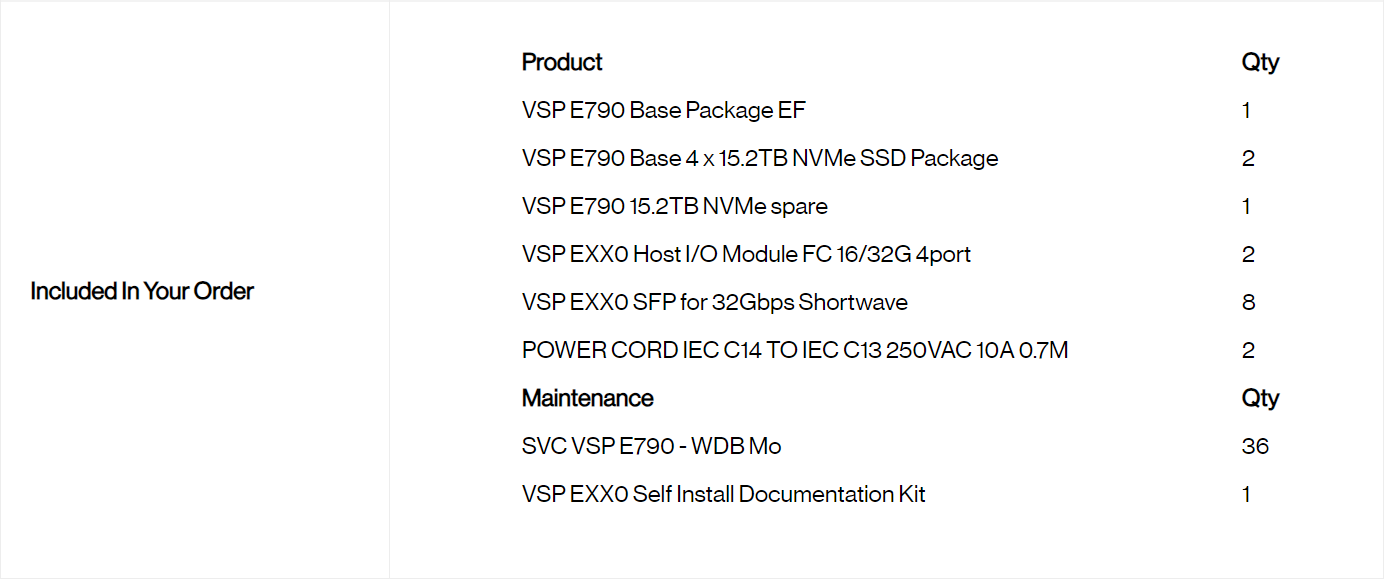Select the SFP for 32Gbps Shortwave item
Viewport: 1386px width, 583px height.
click(x=714, y=302)
